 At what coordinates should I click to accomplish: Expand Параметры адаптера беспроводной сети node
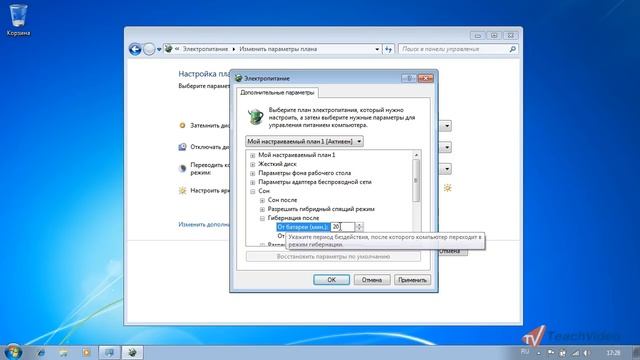pos(253,182)
